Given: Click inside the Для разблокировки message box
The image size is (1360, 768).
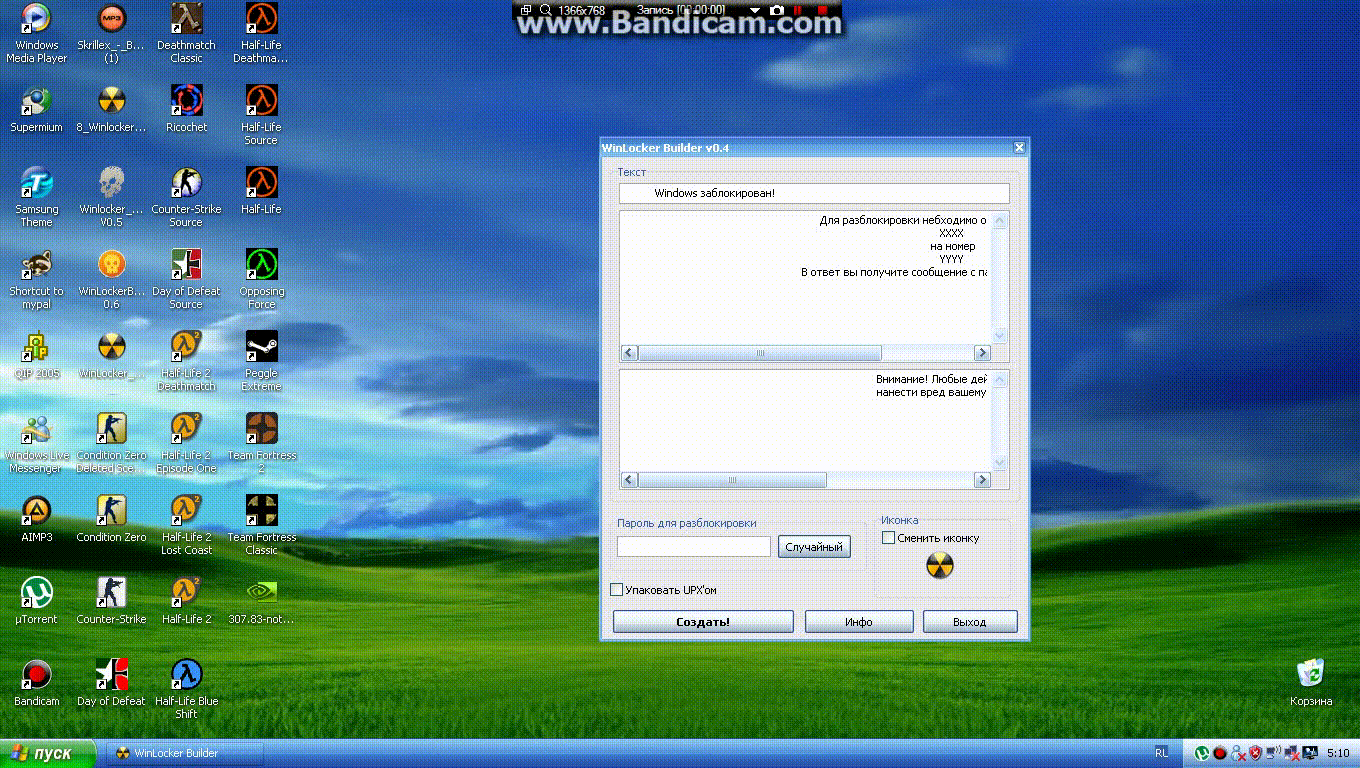Looking at the screenshot, I should 806,278.
